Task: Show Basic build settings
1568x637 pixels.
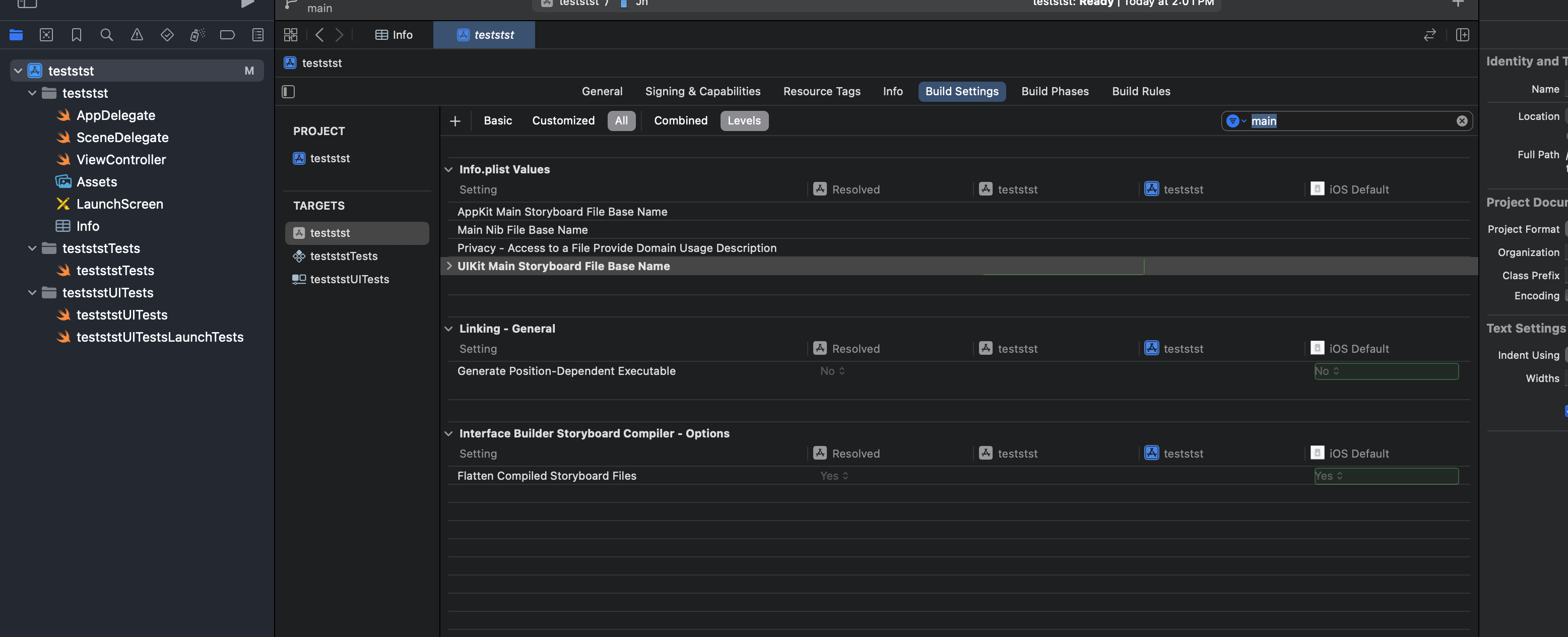Action: point(498,120)
